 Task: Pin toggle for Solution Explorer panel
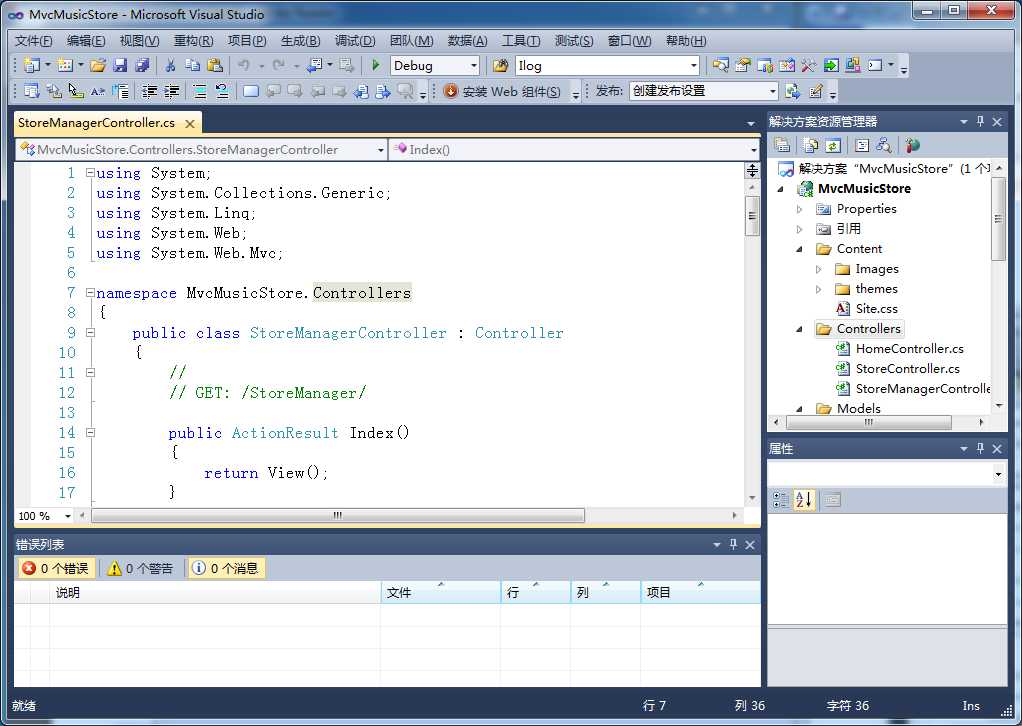(x=980, y=121)
